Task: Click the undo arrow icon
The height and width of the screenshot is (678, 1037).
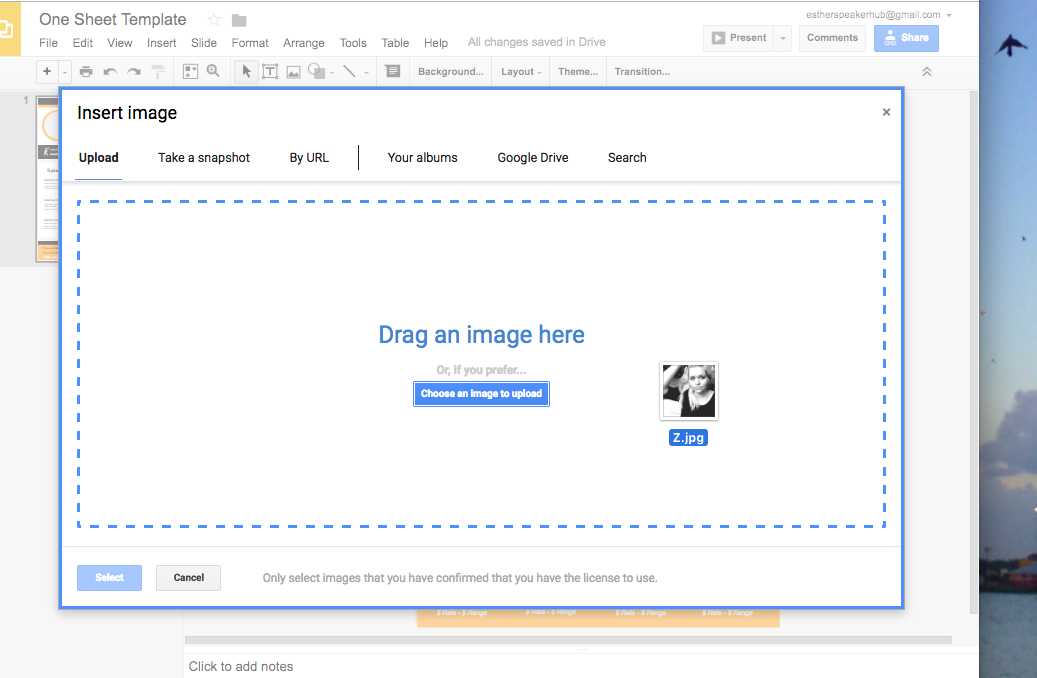Action: coord(110,71)
